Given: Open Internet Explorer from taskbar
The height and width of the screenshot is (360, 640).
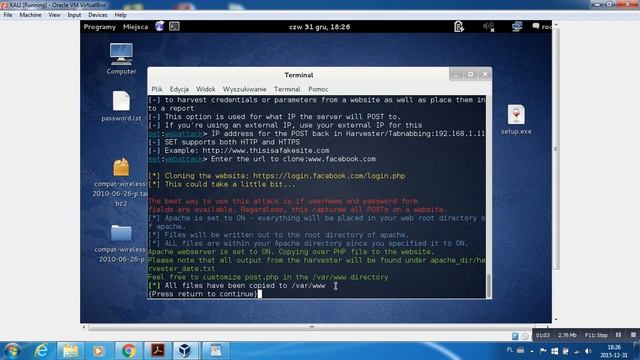Looking at the screenshot, I should tap(41, 351).
